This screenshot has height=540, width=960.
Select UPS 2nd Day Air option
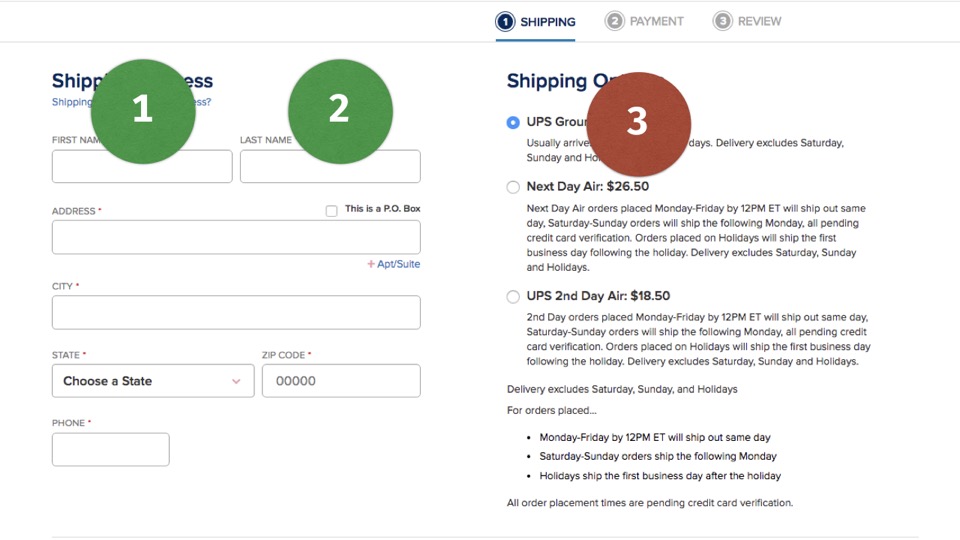click(513, 296)
